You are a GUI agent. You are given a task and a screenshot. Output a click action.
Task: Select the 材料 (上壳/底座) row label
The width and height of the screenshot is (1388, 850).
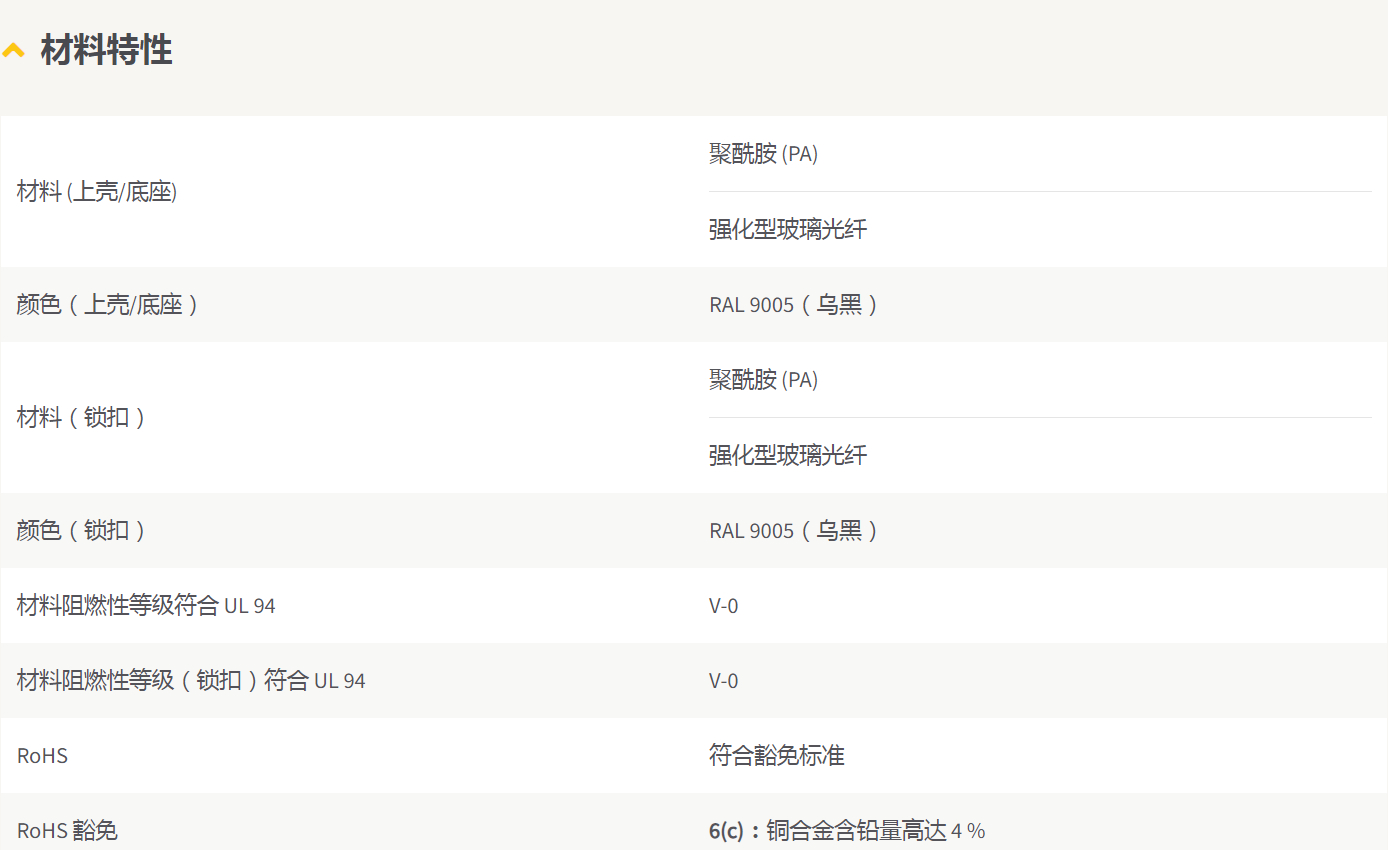[x=97, y=192]
